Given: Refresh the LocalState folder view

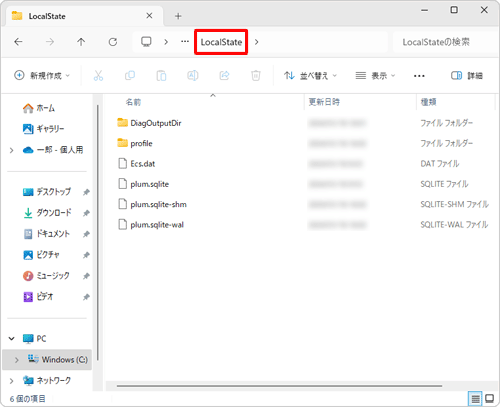Looking at the screenshot, I should pyautogui.click(x=113, y=42).
